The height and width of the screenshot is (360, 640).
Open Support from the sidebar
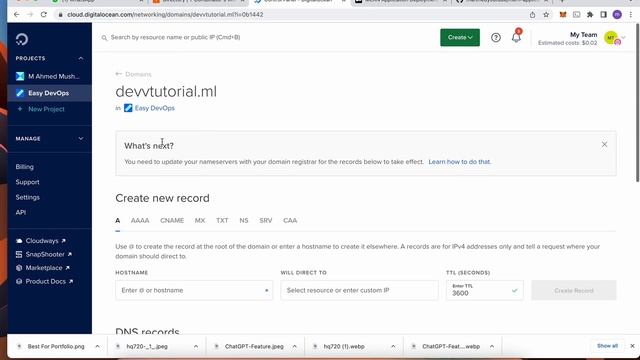pyautogui.click(x=27, y=182)
